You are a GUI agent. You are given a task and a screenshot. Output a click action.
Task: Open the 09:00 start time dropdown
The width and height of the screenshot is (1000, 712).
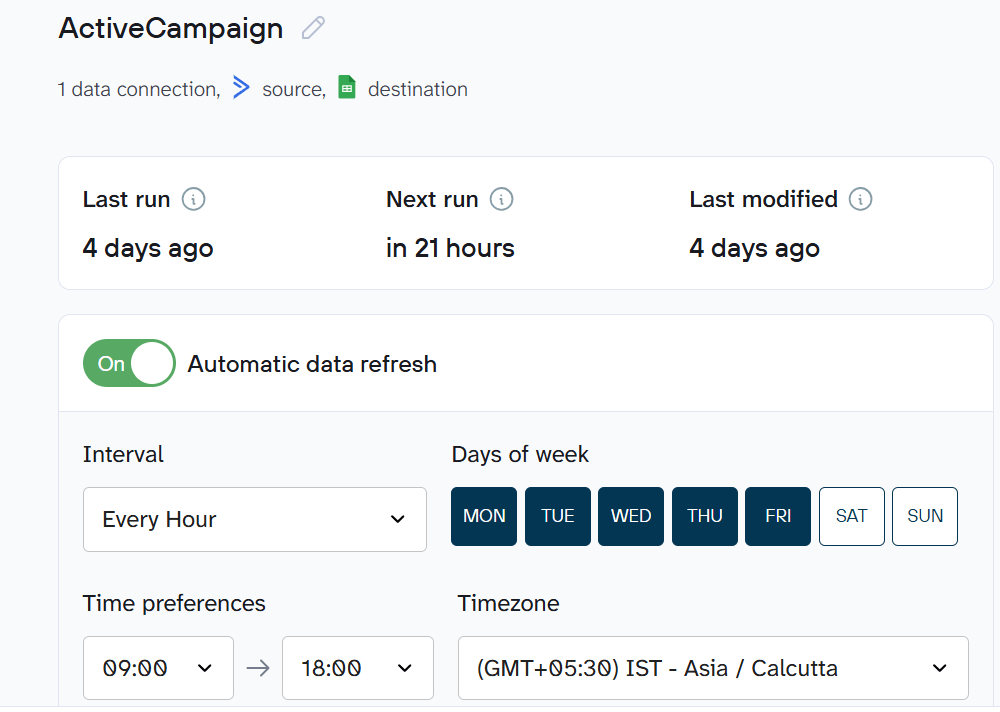(158, 668)
